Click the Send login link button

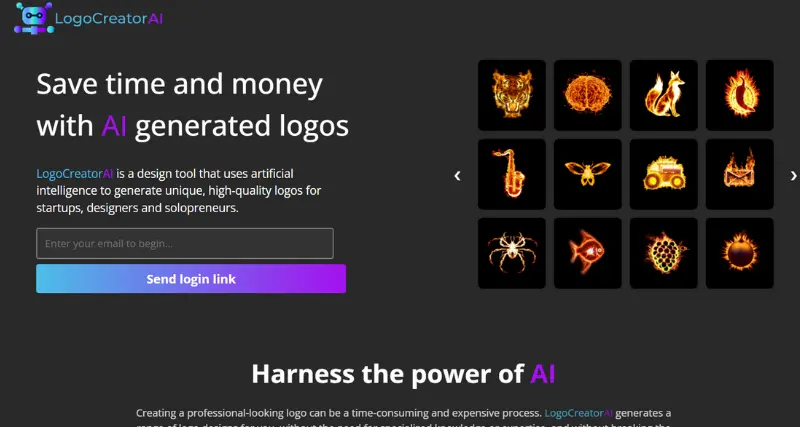pos(191,279)
